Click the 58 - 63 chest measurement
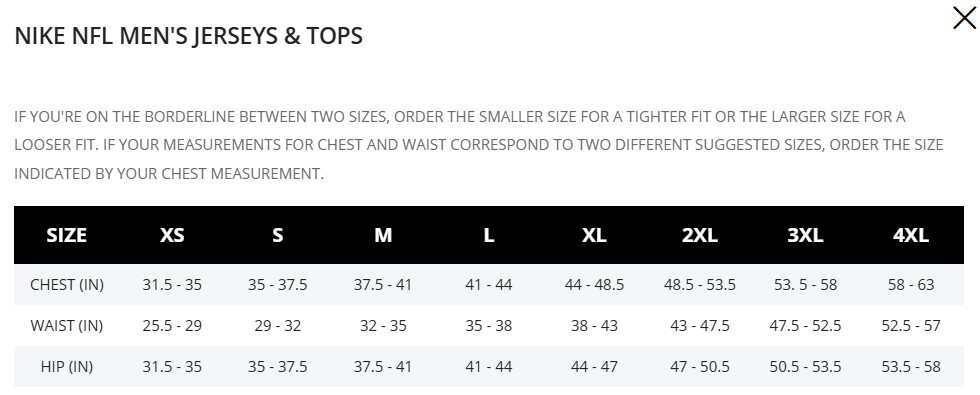This screenshot has height=395, width=980. coord(911,285)
